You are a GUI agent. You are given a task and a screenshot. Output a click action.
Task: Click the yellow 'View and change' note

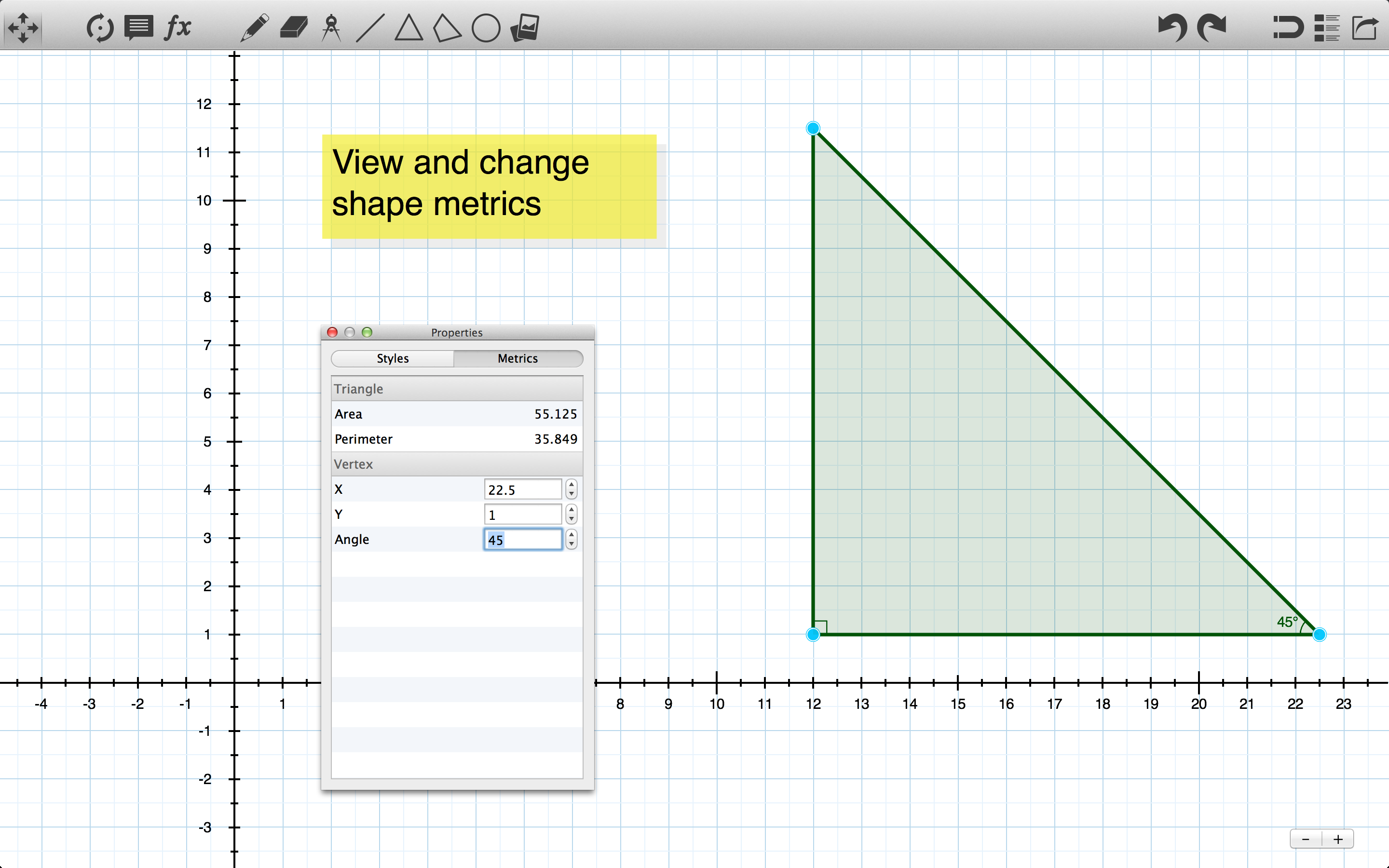pos(489,187)
